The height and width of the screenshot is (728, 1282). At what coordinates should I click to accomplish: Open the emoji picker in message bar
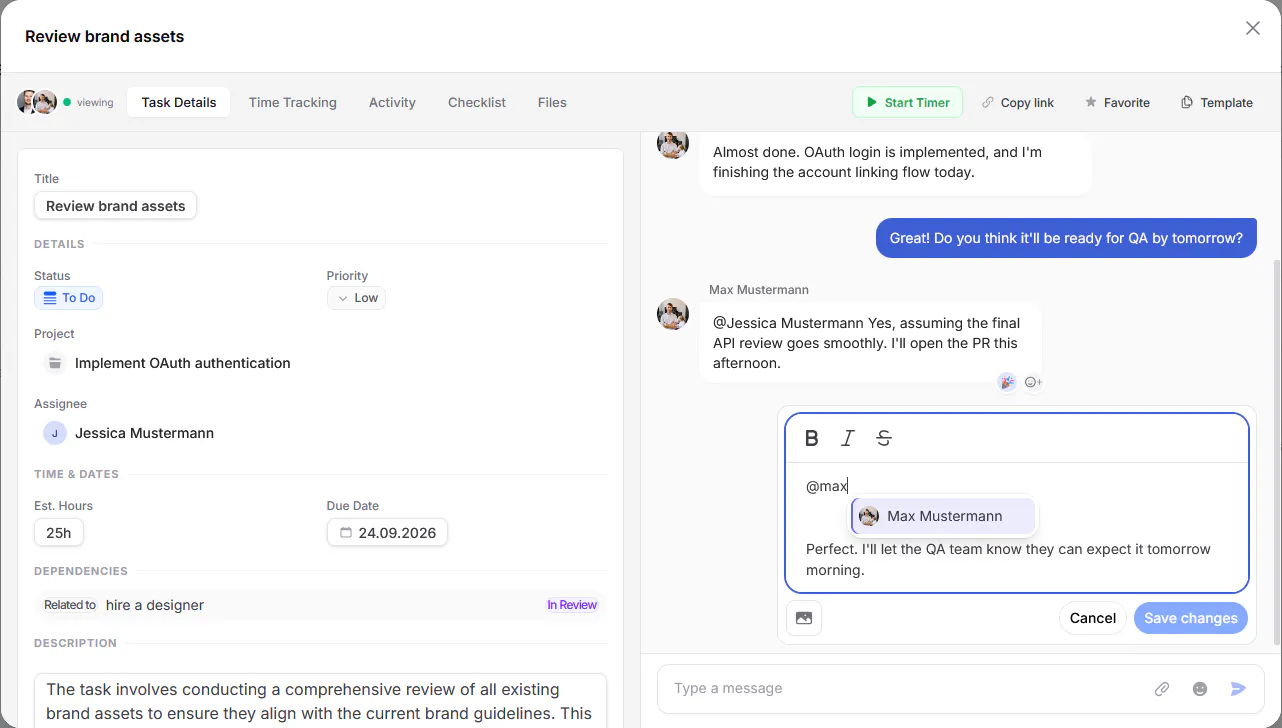[1200, 688]
